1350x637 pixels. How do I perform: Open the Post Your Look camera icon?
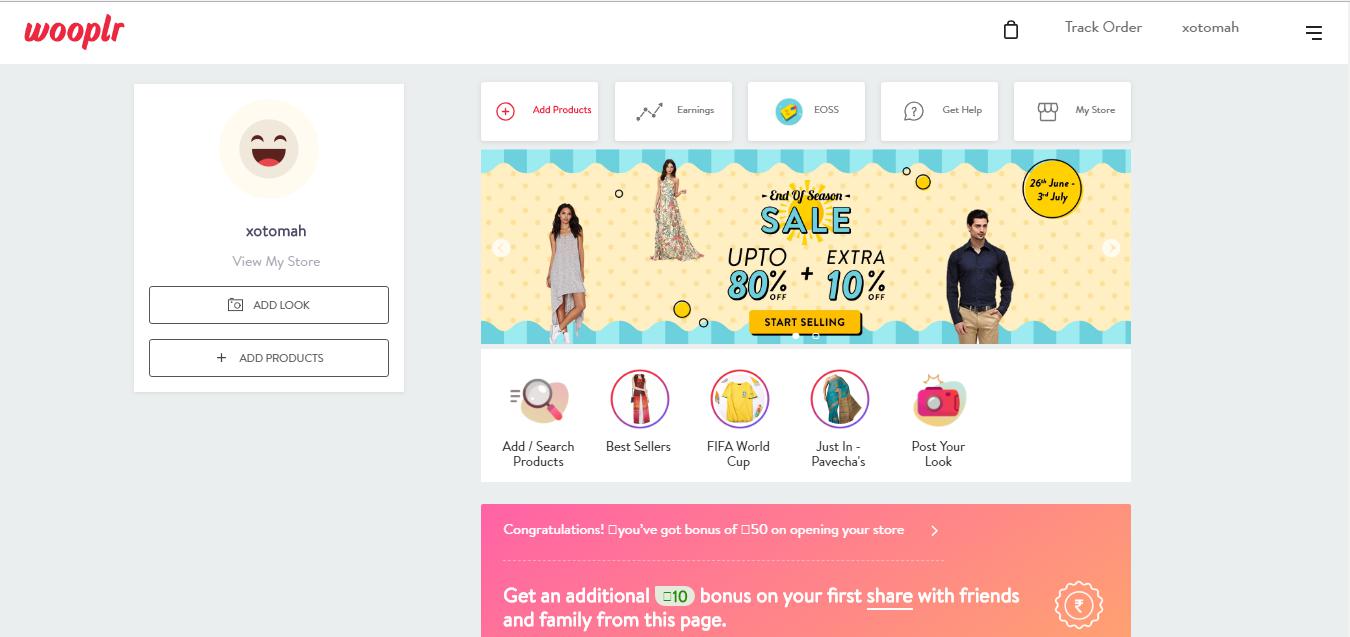[939, 400]
